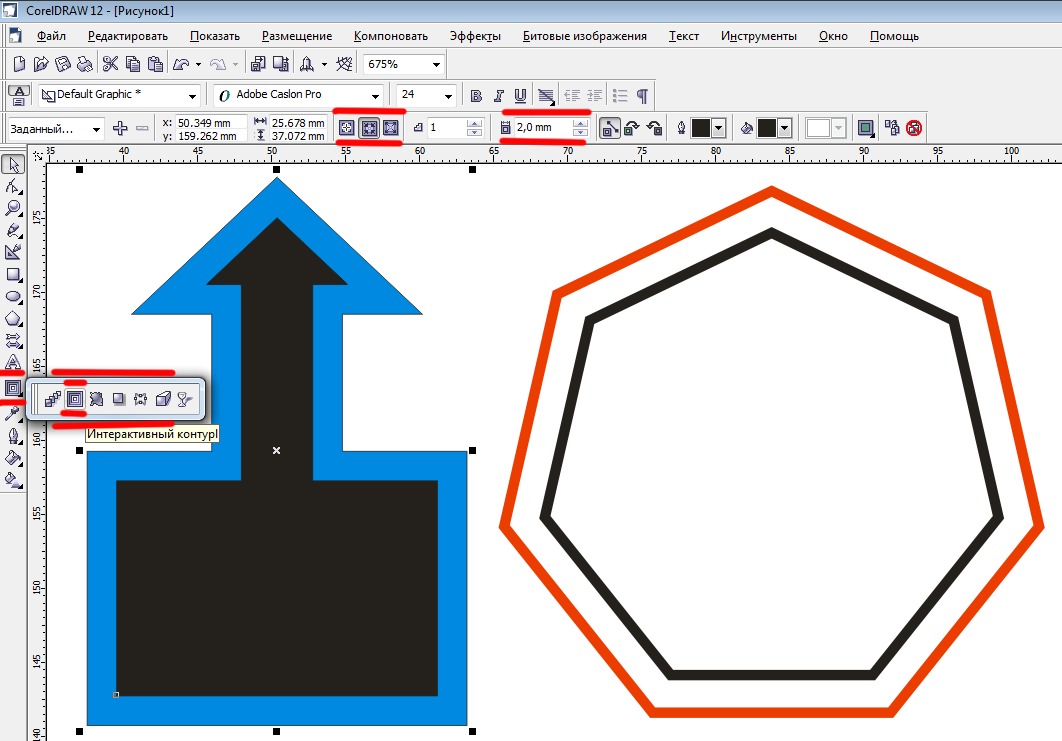The width and height of the screenshot is (1062, 741).
Task: Toggle non-printing paragraph characters
Action: pyautogui.click(x=642, y=96)
